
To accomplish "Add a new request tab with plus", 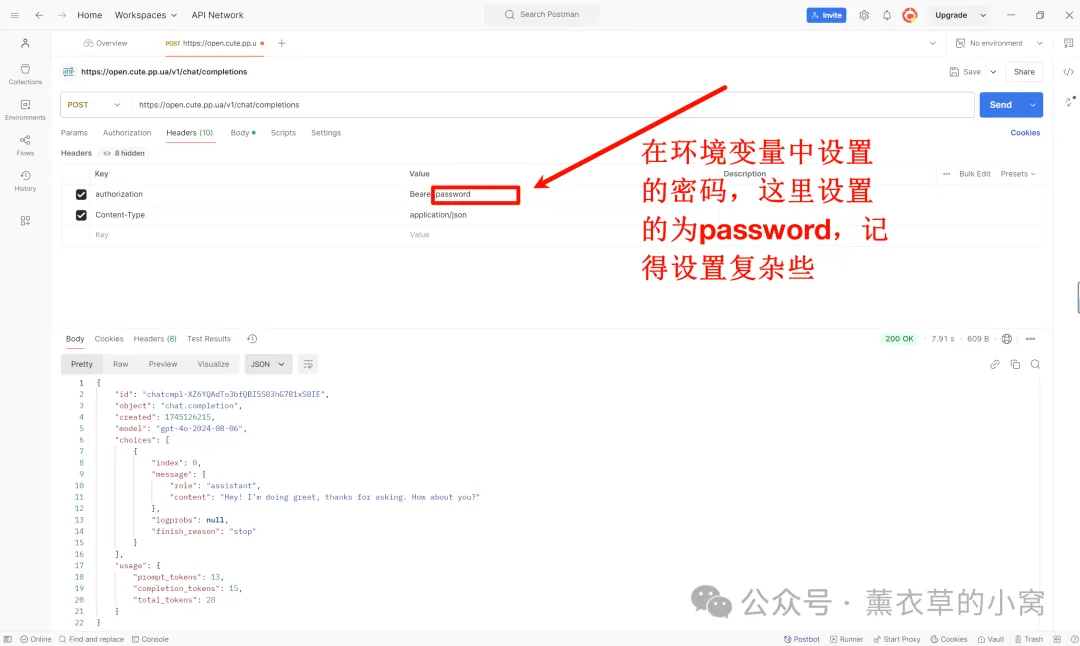I will 282,43.
